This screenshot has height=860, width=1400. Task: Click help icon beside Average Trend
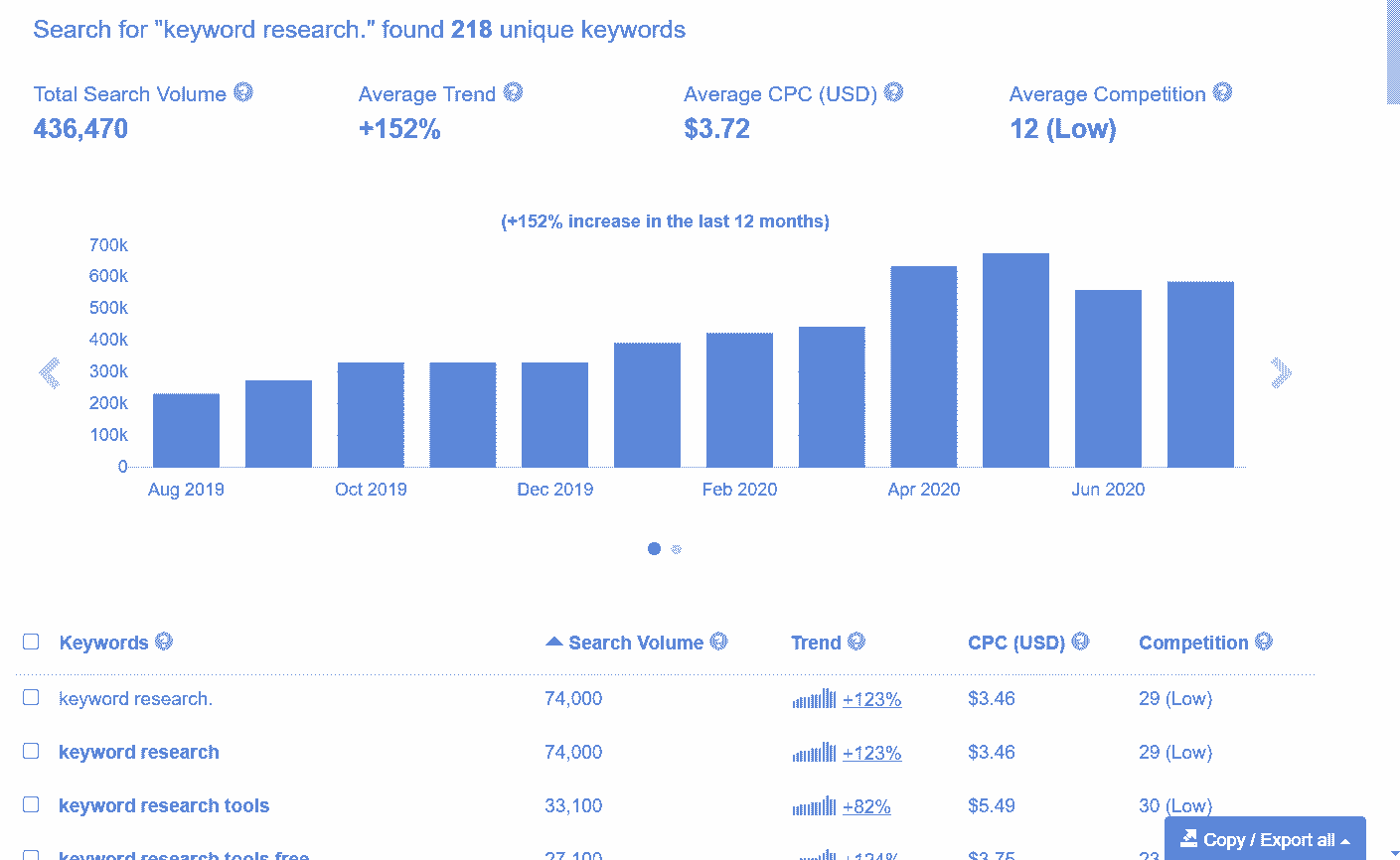[x=513, y=92]
